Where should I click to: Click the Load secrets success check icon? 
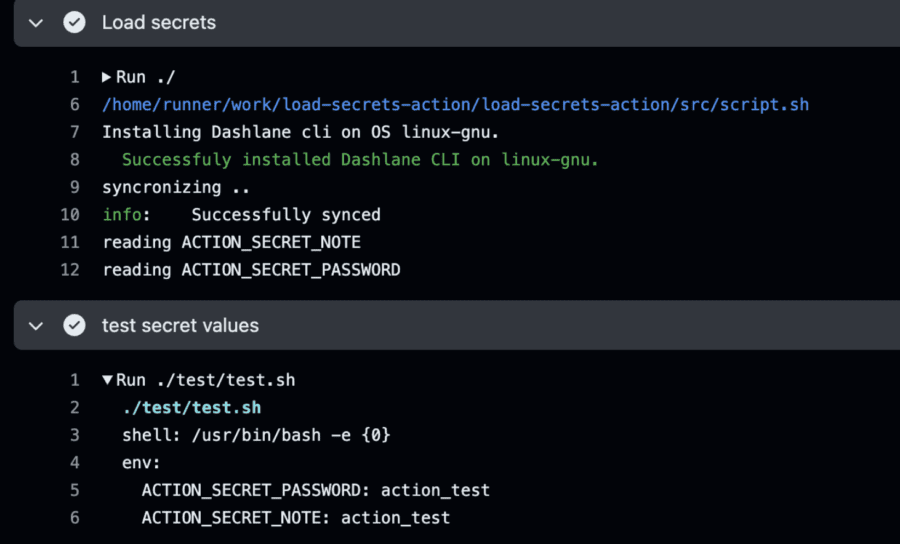click(74, 22)
